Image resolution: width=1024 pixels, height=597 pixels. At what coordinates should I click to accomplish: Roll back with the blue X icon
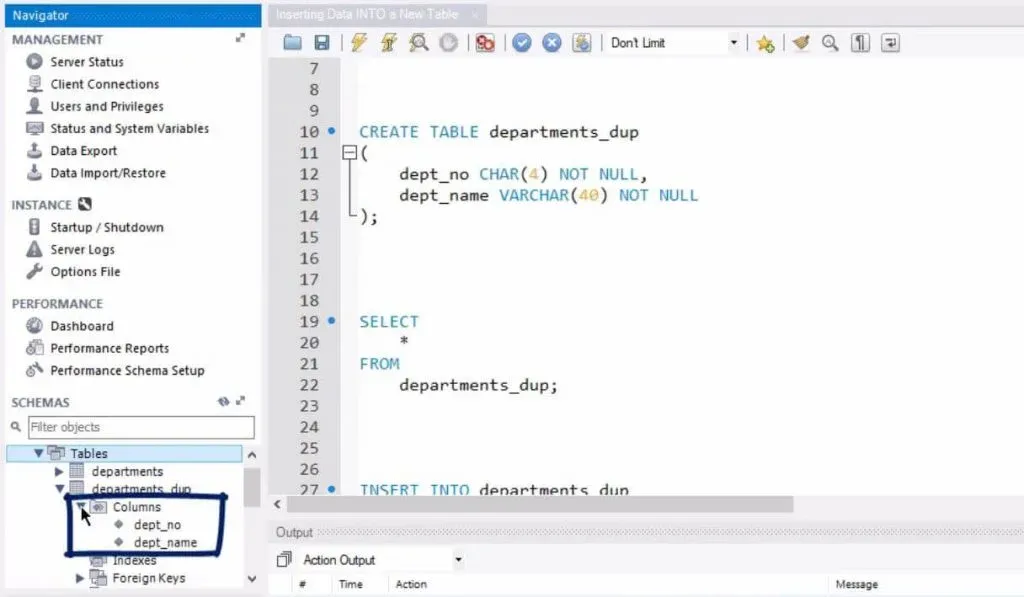551,43
